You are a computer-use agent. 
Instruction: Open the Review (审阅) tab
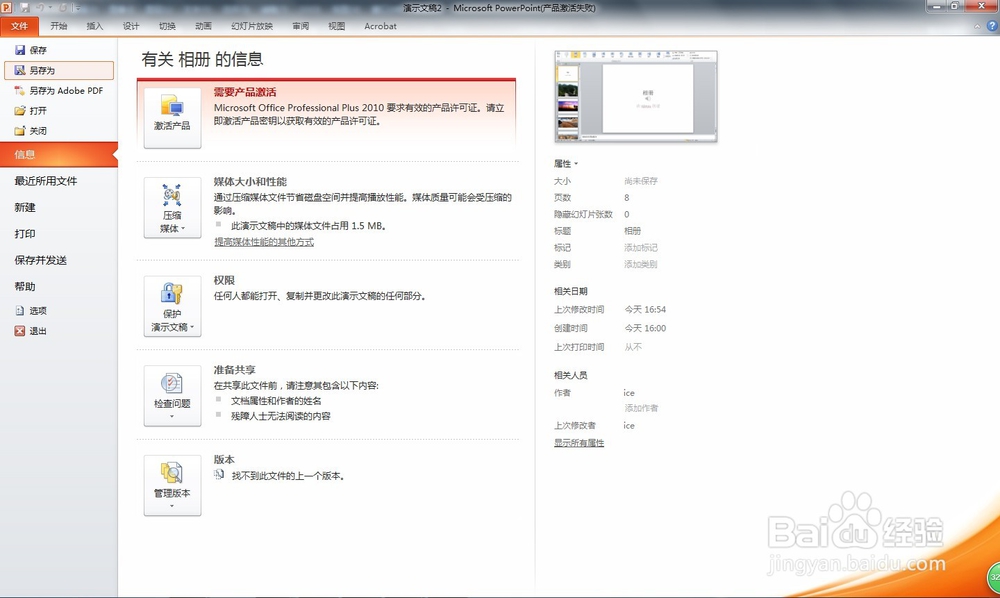(x=300, y=26)
